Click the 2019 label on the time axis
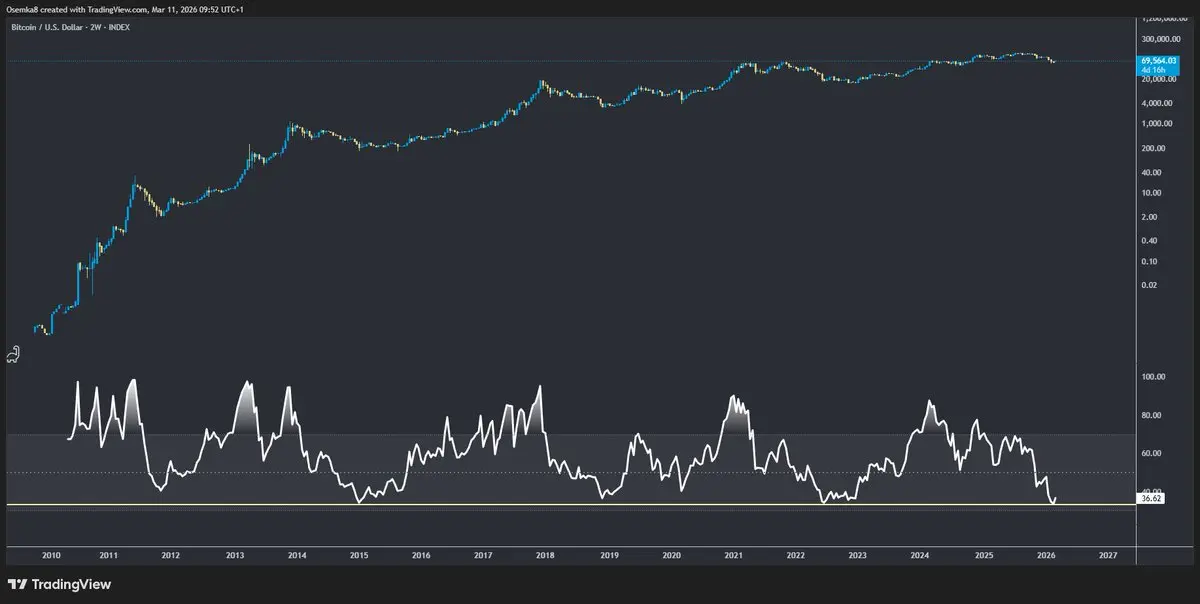Image resolution: width=1200 pixels, height=604 pixels. pos(608,554)
